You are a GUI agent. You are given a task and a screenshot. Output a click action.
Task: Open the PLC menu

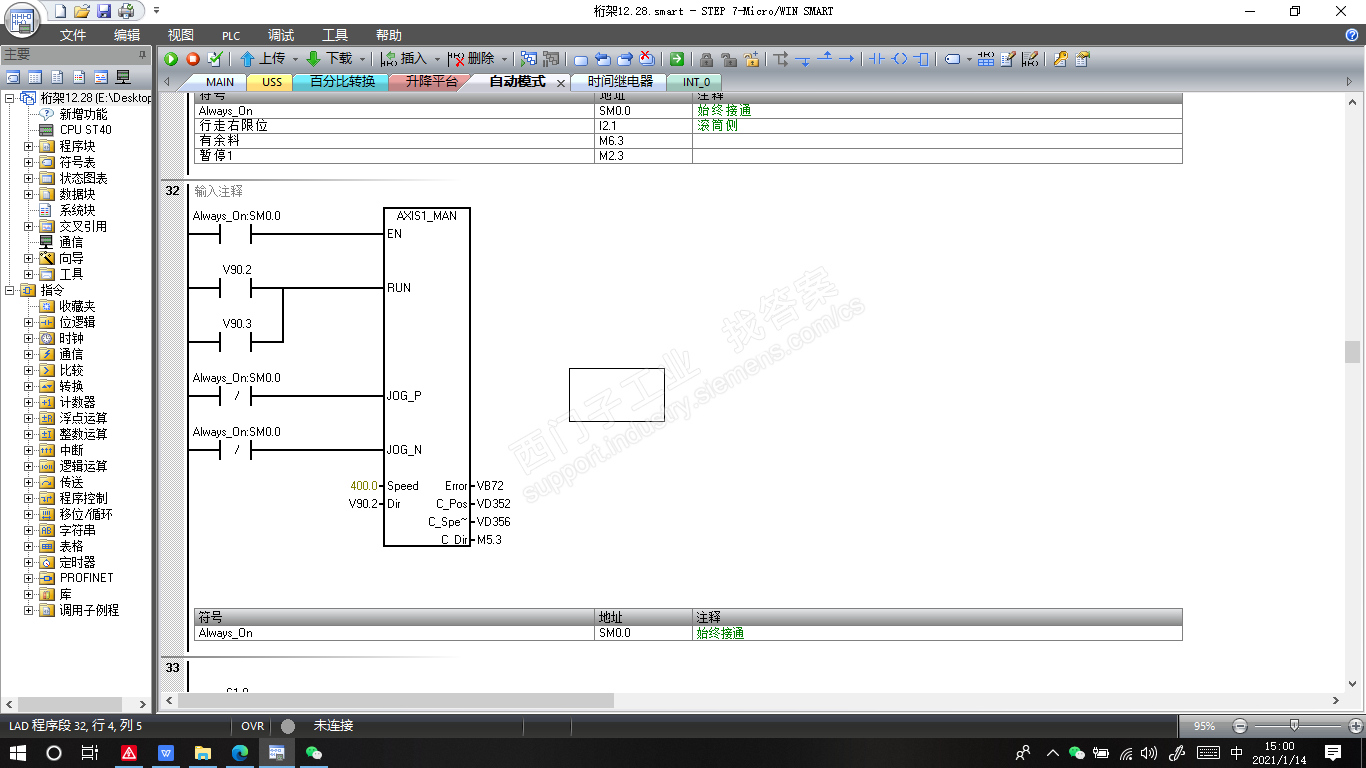pyautogui.click(x=231, y=35)
